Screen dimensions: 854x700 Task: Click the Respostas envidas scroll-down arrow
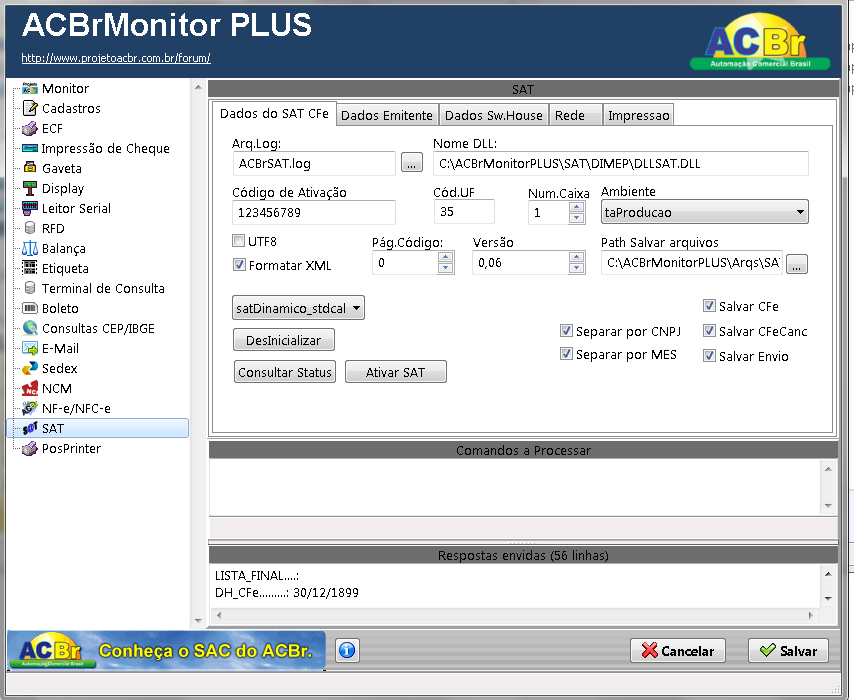pos(828,599)
